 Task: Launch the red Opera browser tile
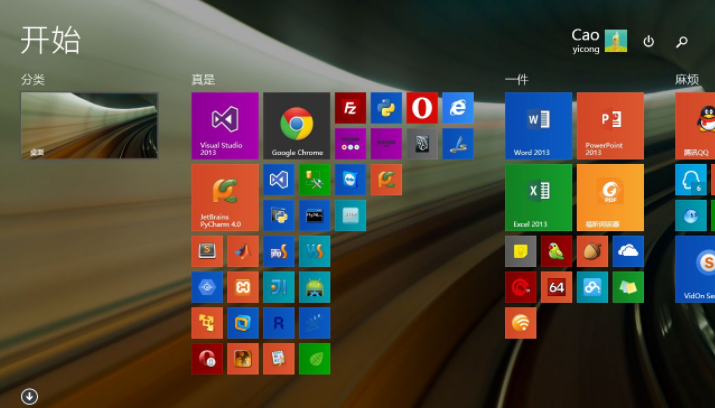tap(422, 108)
